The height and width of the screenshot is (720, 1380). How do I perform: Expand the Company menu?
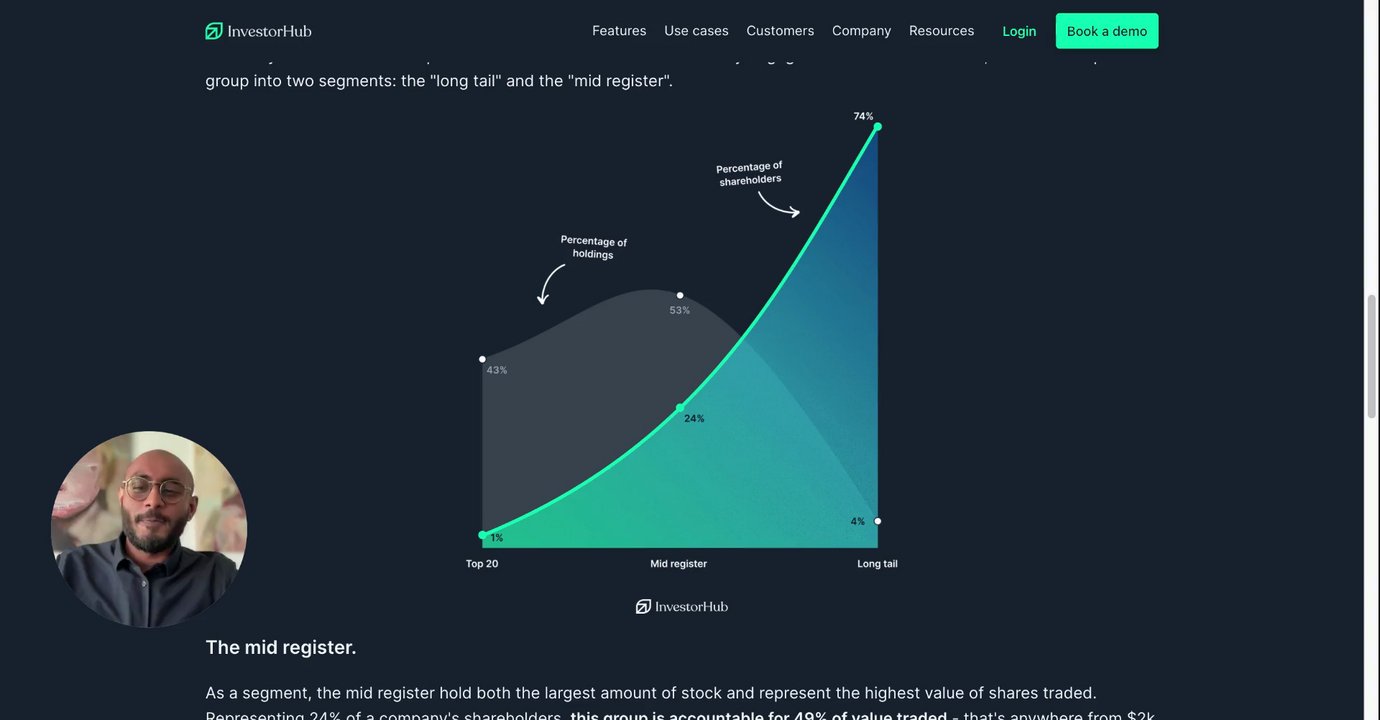coord(861,31)
